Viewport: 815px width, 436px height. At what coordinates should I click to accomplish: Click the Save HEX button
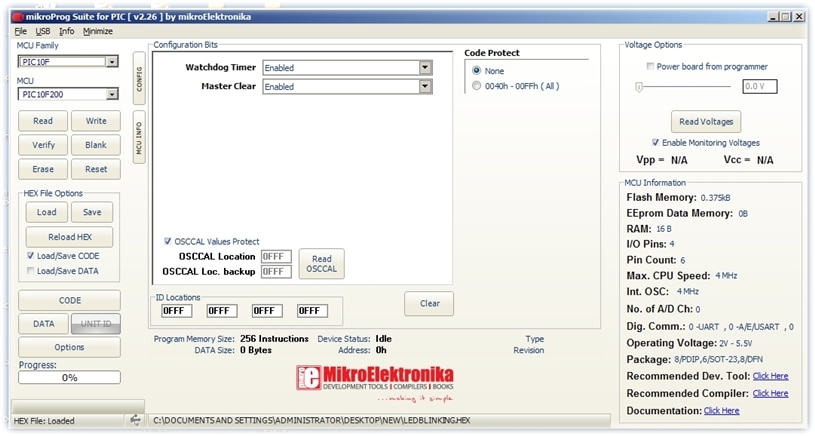tap(92, 212)
